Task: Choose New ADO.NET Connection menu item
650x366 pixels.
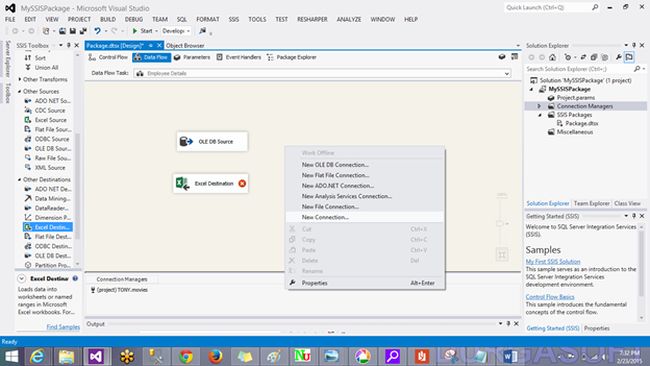Action: (x=337, y=186)
